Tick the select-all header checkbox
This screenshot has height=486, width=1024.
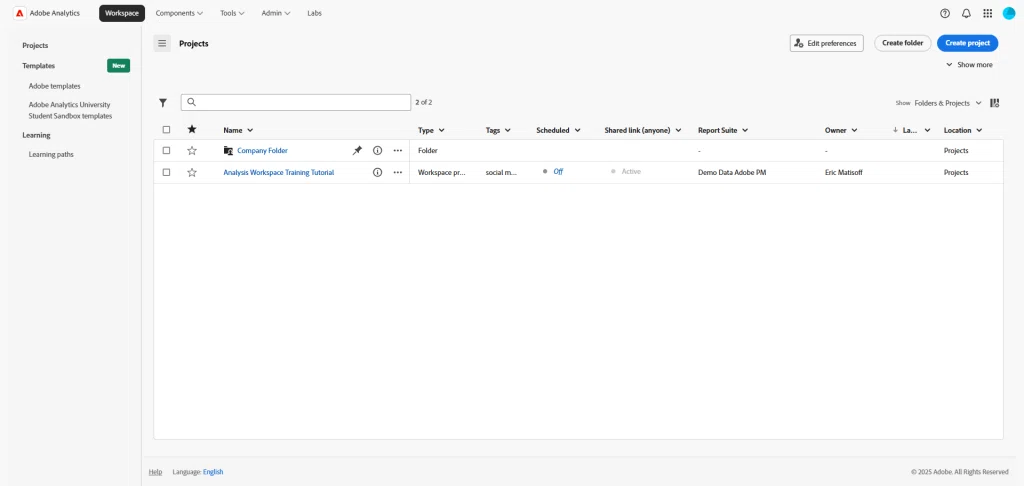click(166, 129)
